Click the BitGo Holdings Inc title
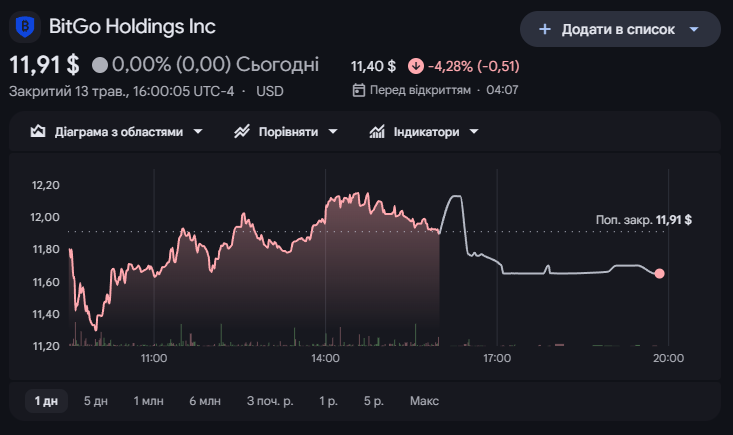 point(132,27)
